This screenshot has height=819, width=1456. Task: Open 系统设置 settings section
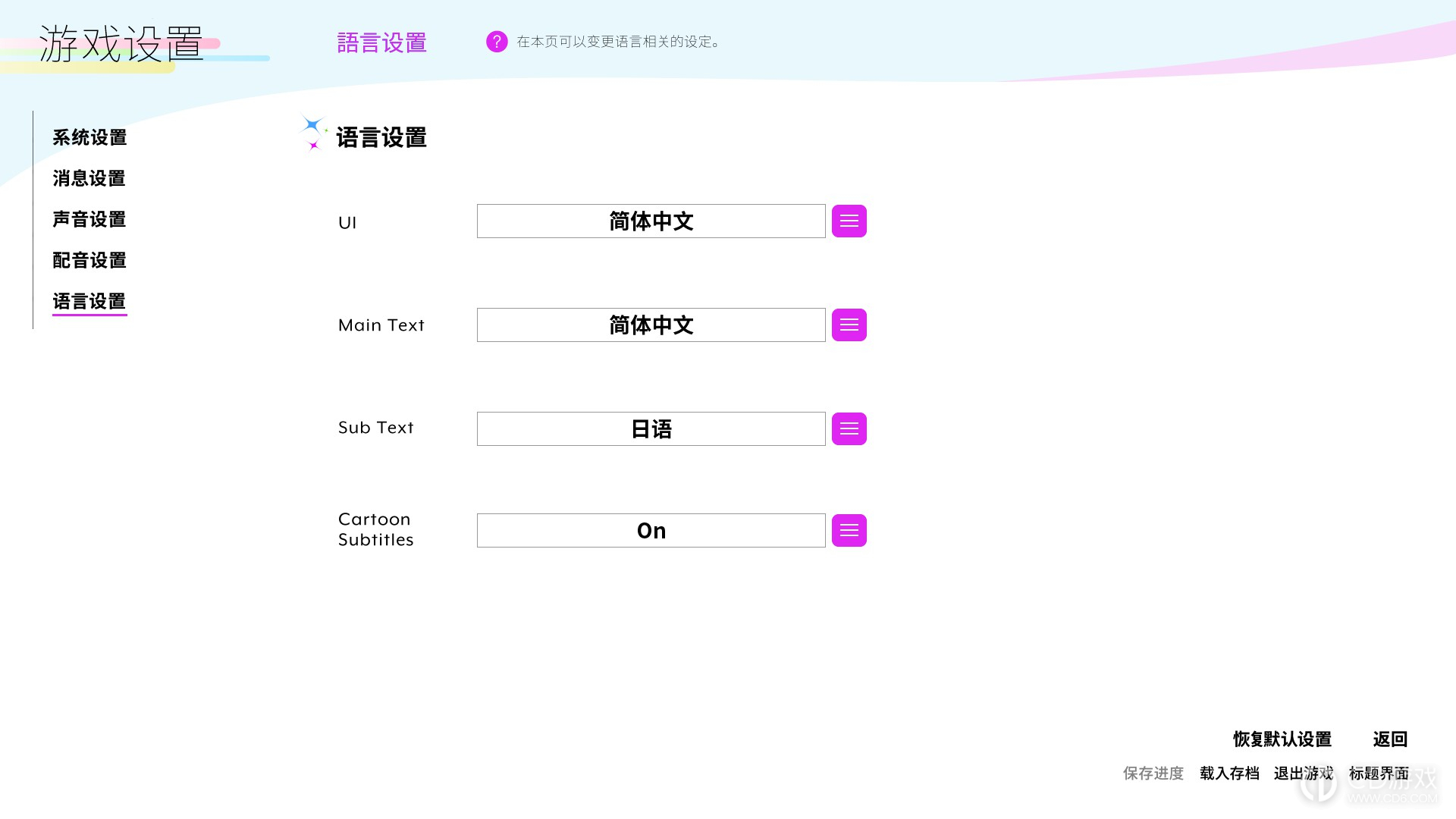click(x=89, y=137)
